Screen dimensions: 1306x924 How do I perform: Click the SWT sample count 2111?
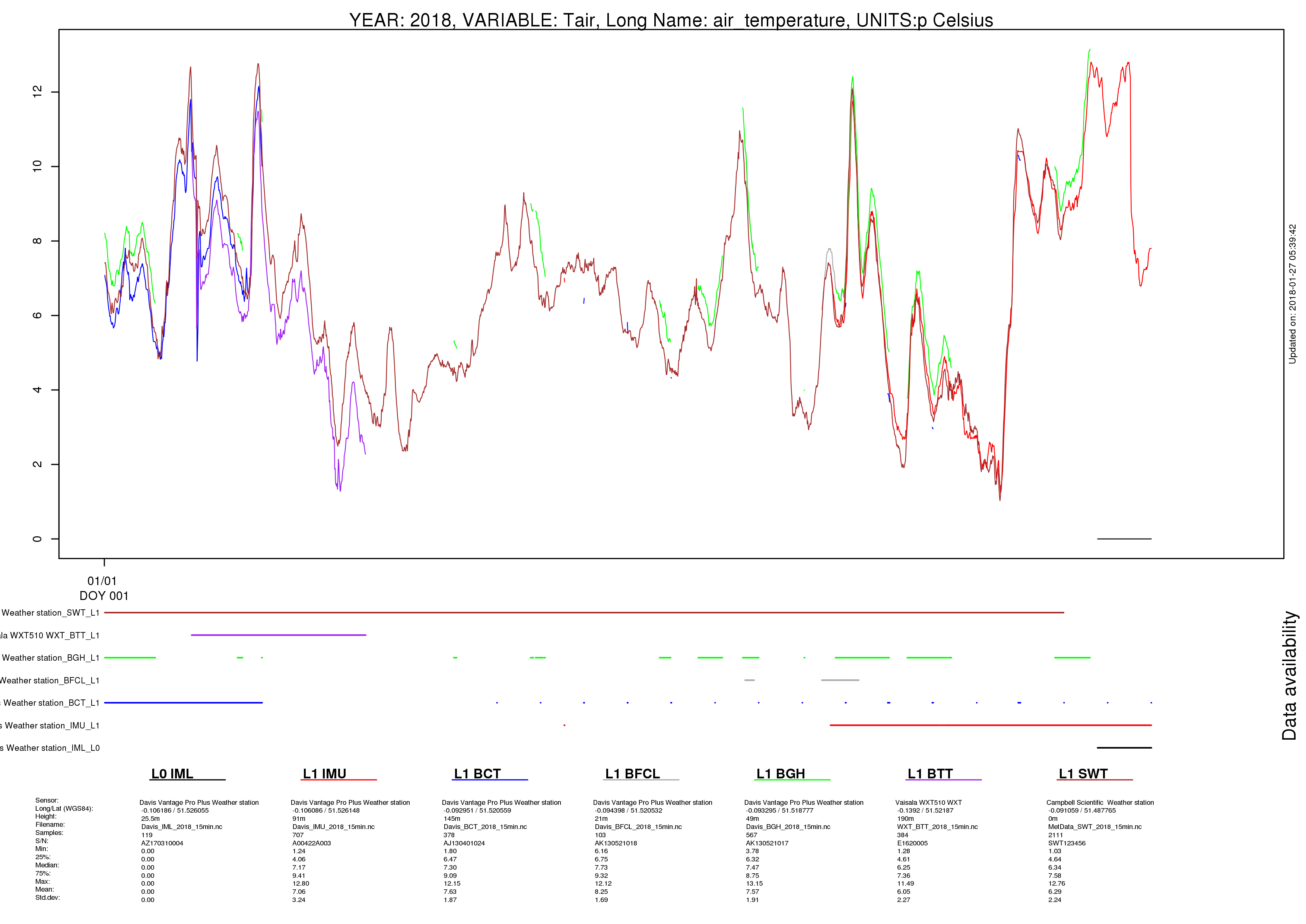coord(1056,835)
